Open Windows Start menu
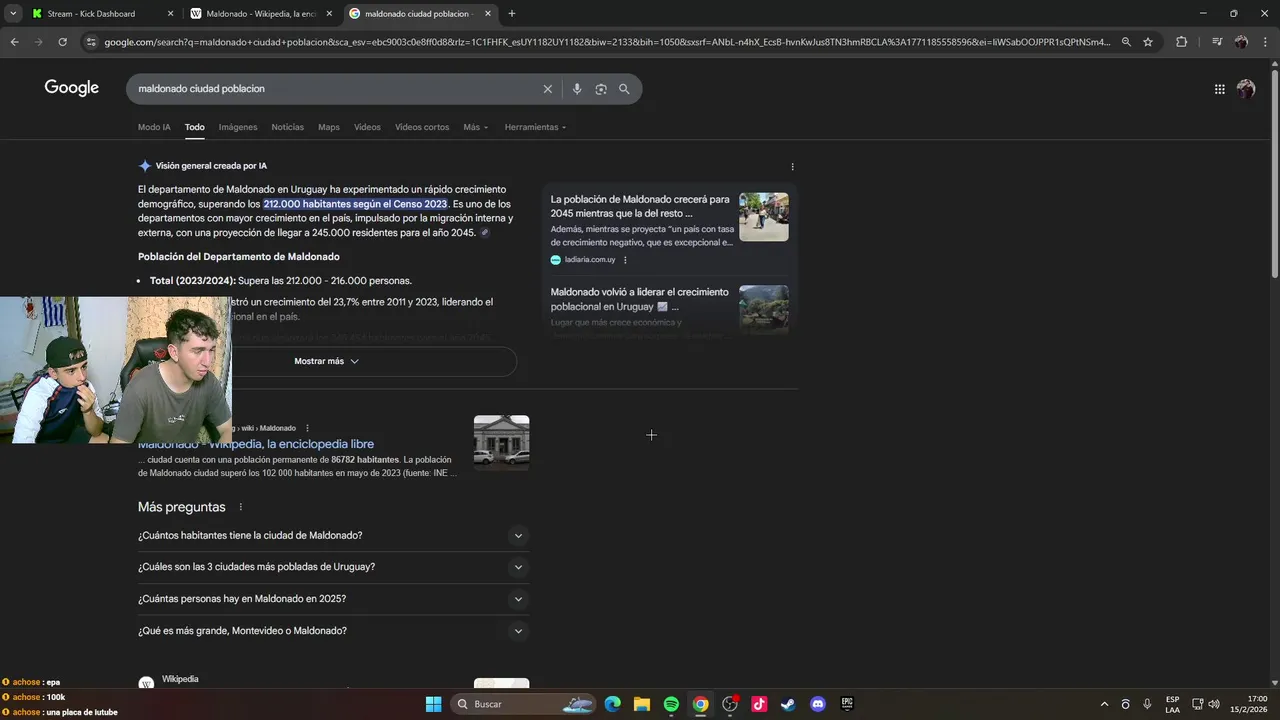Screen dimensions: 1280x720 click(x=433, y=704)
